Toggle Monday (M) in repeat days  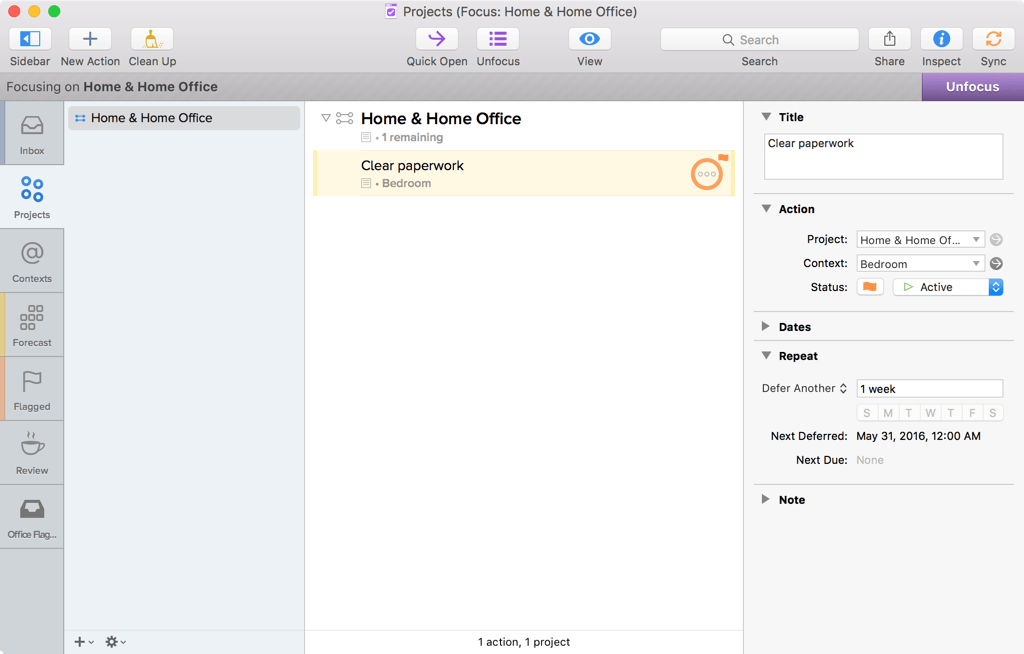[x=888, y=413]
